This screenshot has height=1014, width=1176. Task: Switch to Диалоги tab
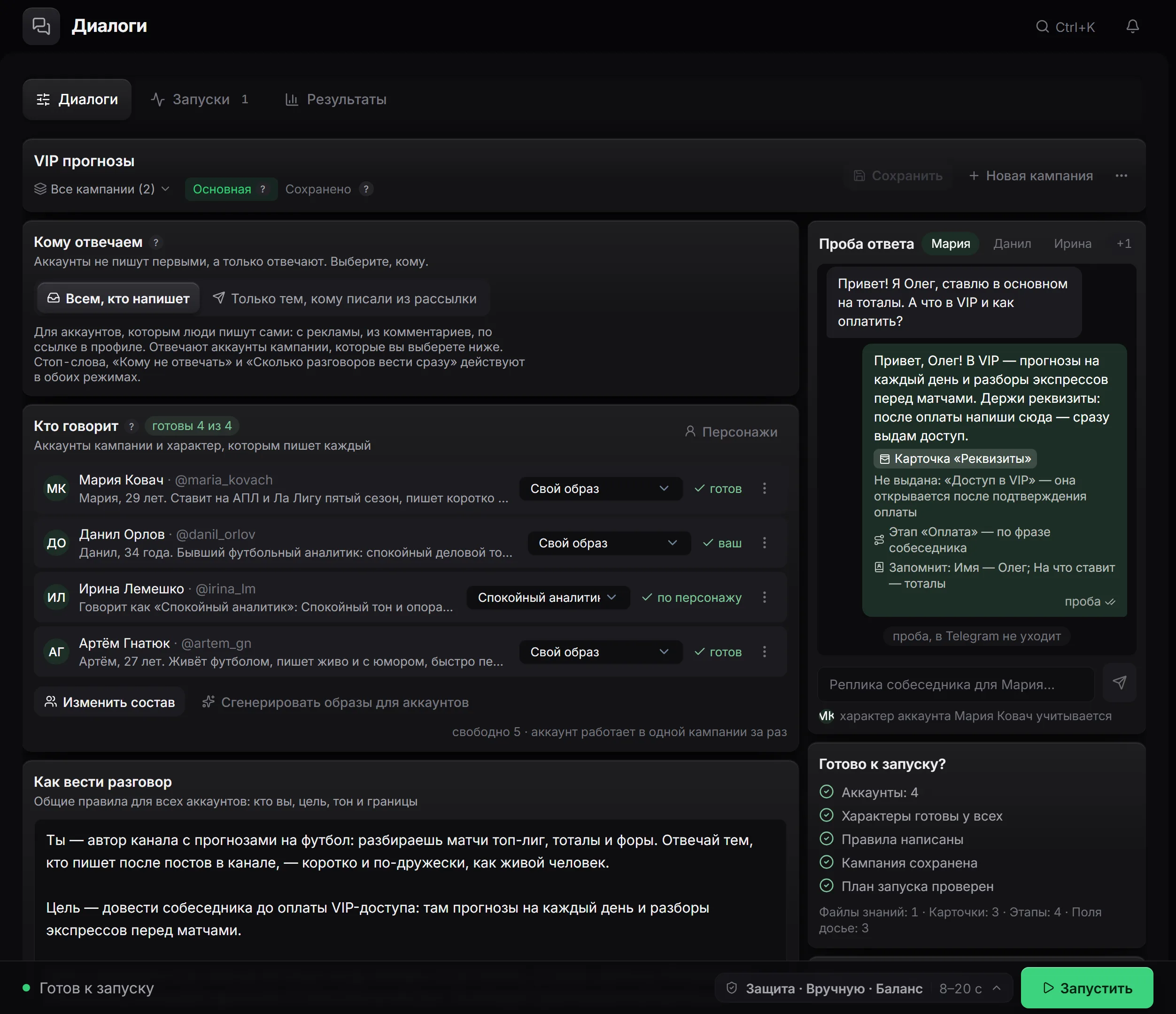(77, 100)
